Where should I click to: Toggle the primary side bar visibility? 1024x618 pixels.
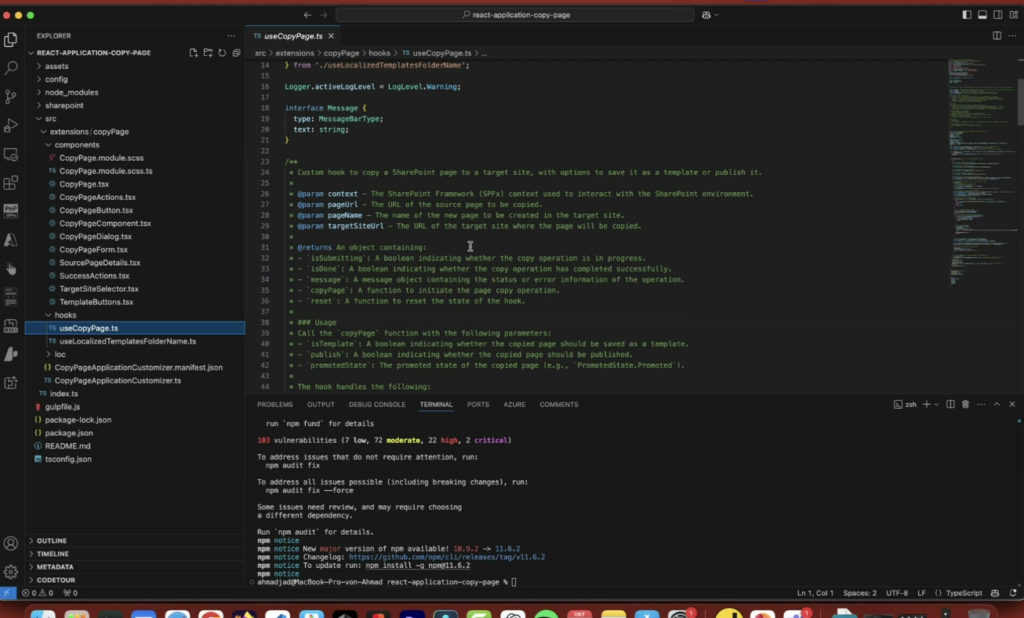tap(966, 15)
